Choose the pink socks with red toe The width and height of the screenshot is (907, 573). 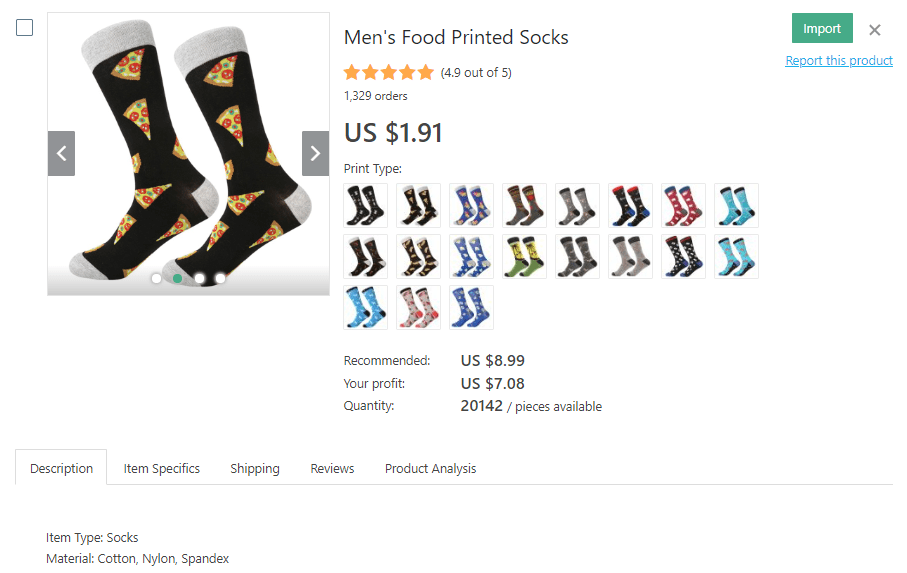418,307
